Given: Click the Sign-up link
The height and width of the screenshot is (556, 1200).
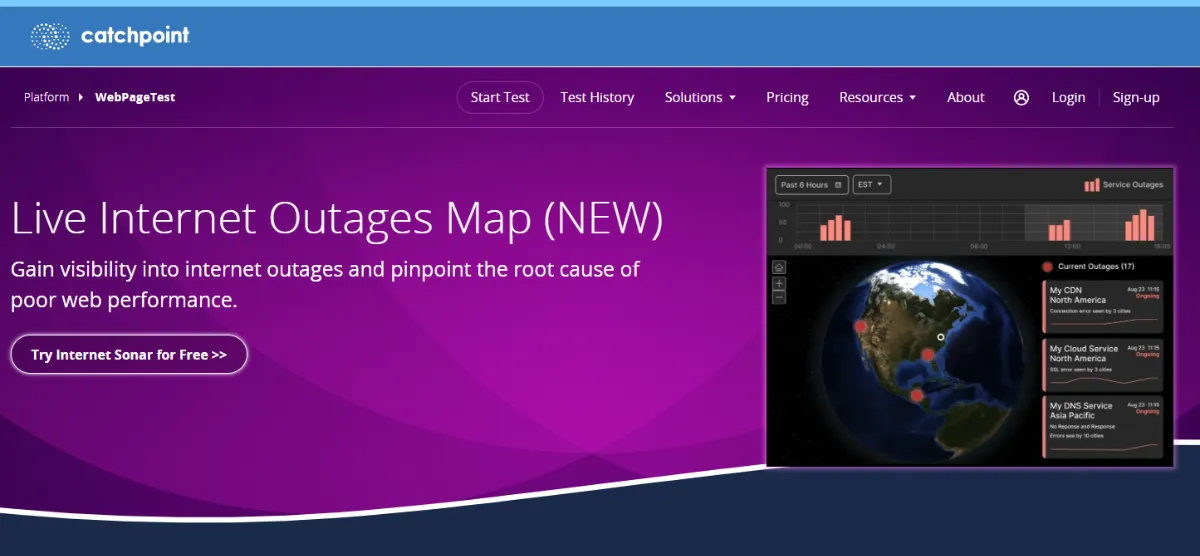Looking at the screenshot, I should (x=1136, y=97).
